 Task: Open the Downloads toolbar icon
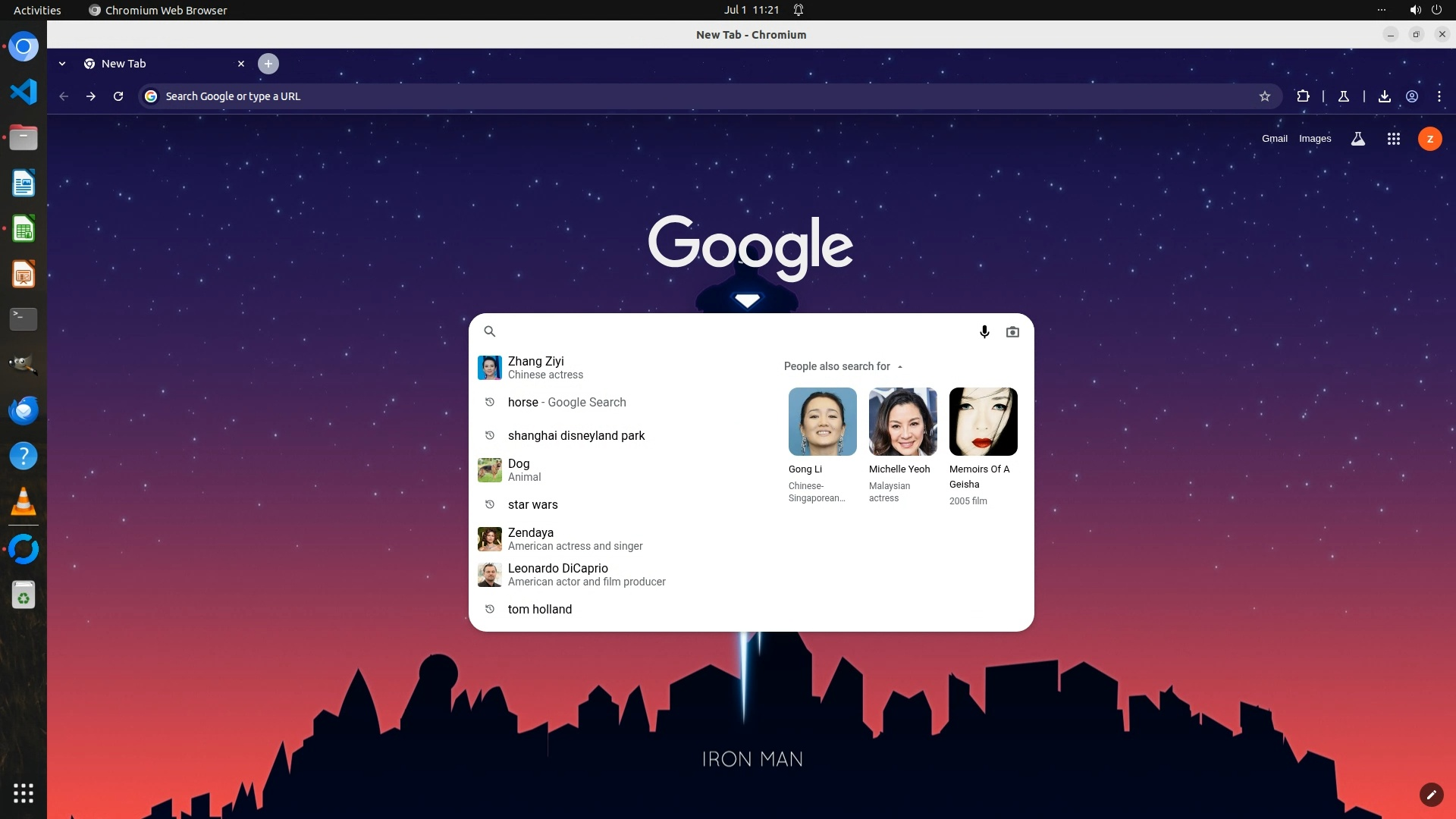pyautogui.click(x=1384, y=96)
